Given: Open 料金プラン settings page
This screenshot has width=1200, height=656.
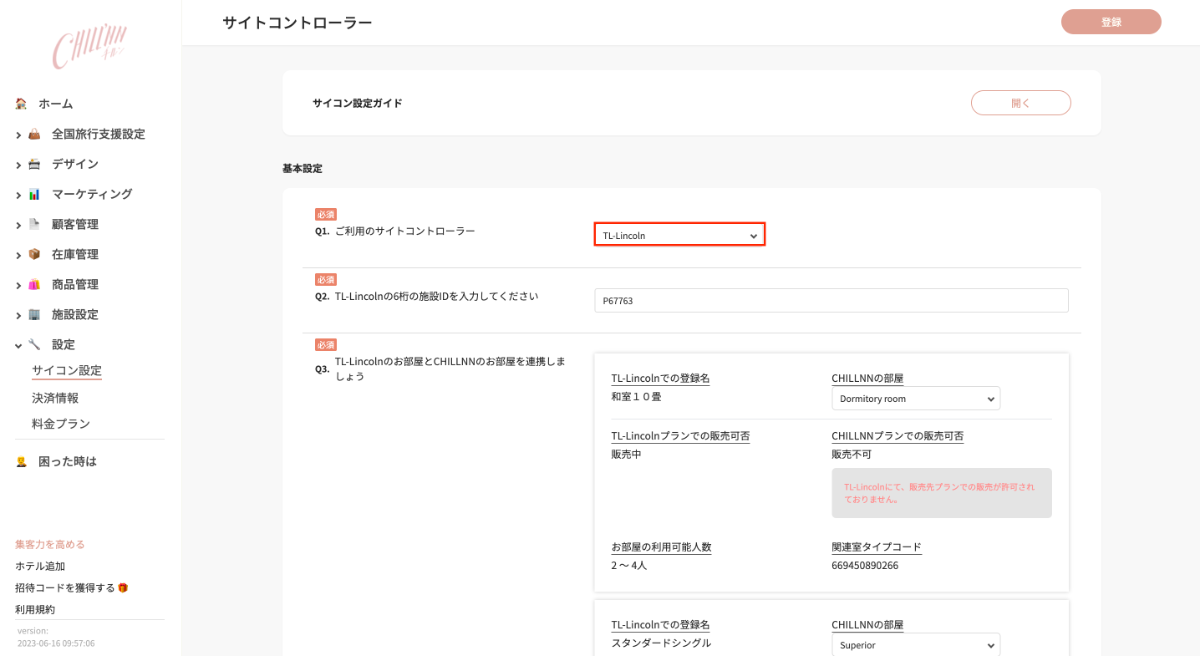Looking at the screenshot, I should tap(61, 424).
